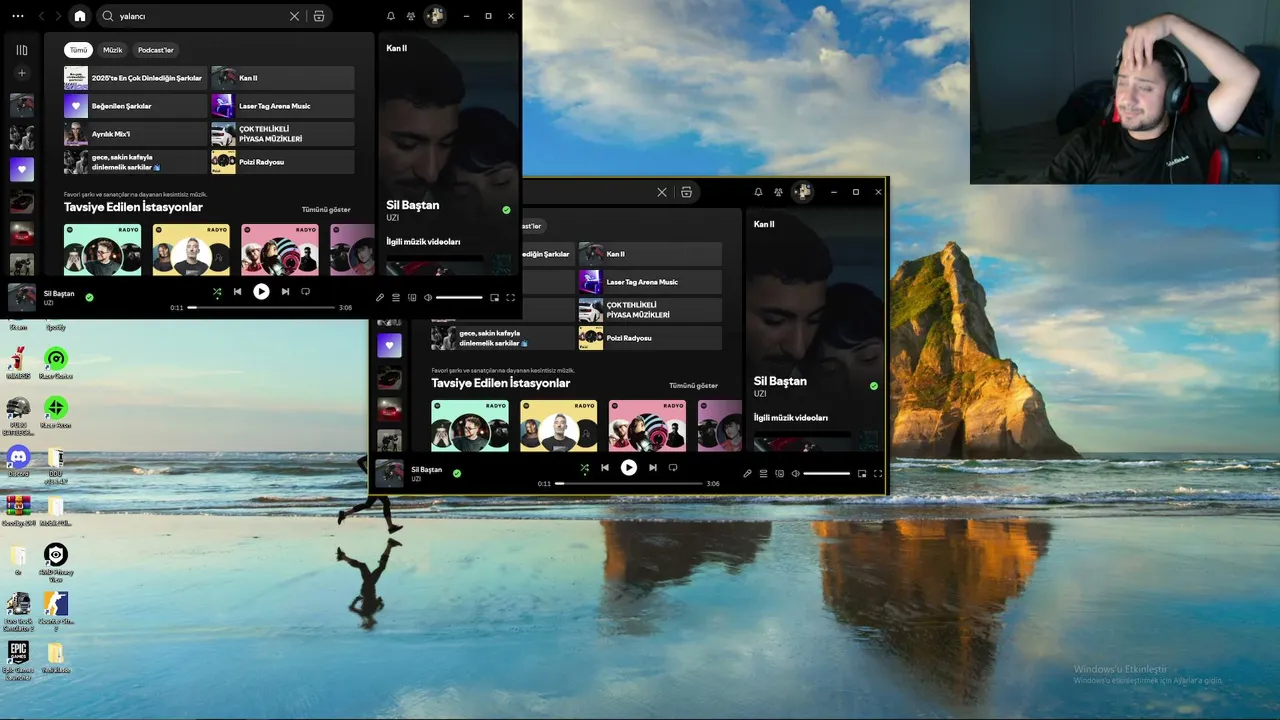
Task: Open Polzi Radyosu in the top-left window
Action: point(283,162)
